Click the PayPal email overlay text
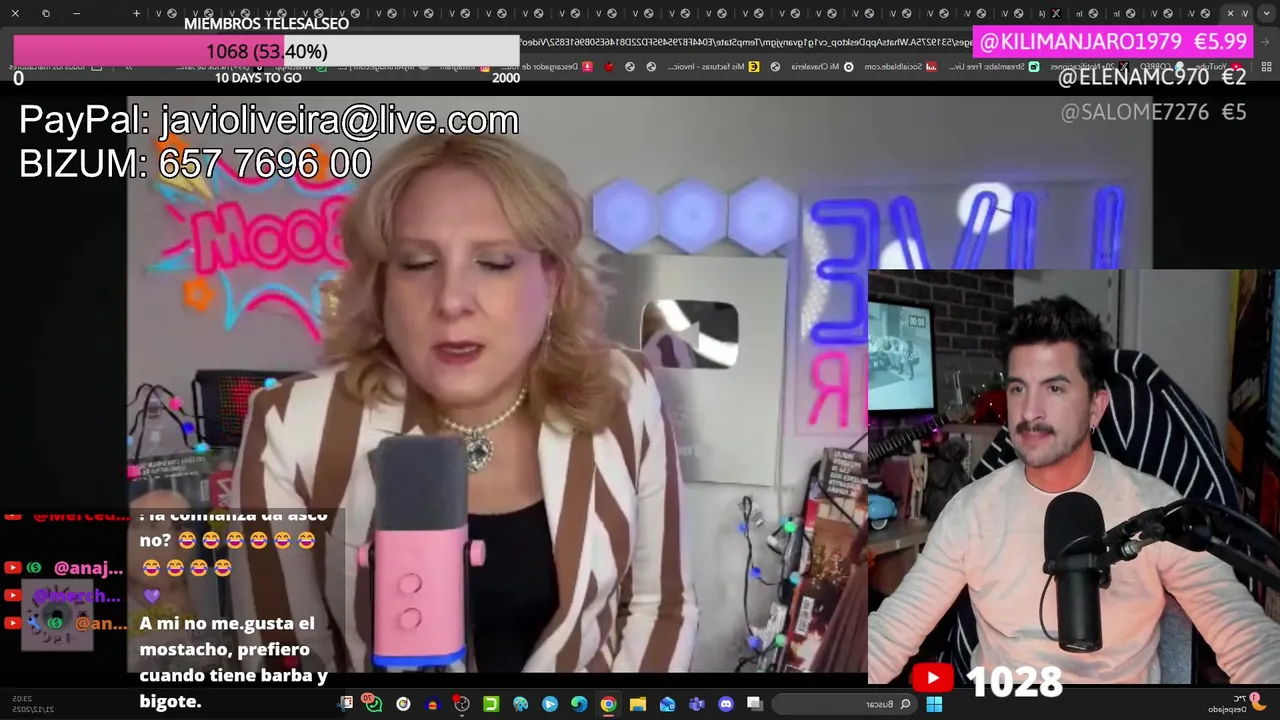This screenshot has width=1280, height=720. tap(269, 120)
